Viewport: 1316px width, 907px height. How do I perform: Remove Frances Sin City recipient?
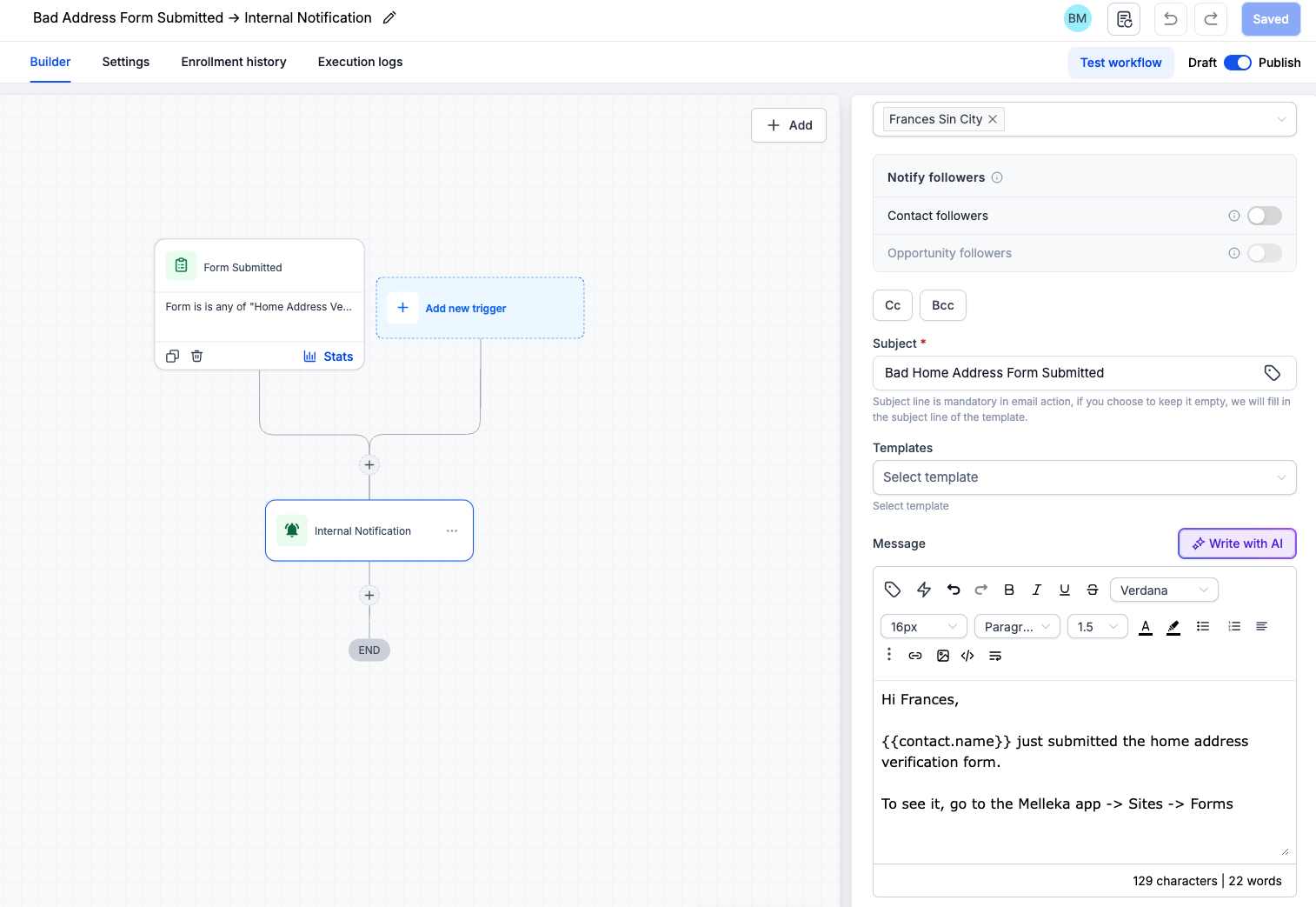pyautogui.click(x=993, y=119)
